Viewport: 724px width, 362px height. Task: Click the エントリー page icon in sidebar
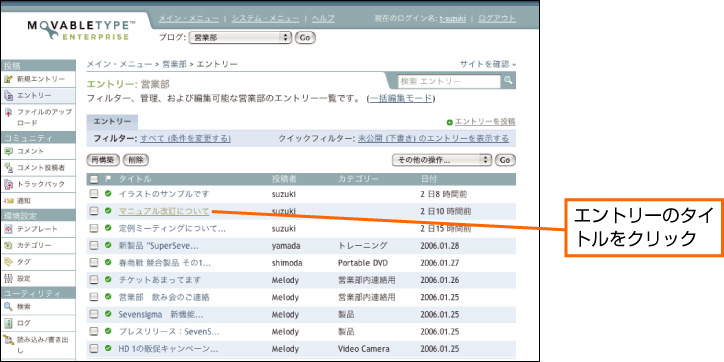click(x=8, y=96)
